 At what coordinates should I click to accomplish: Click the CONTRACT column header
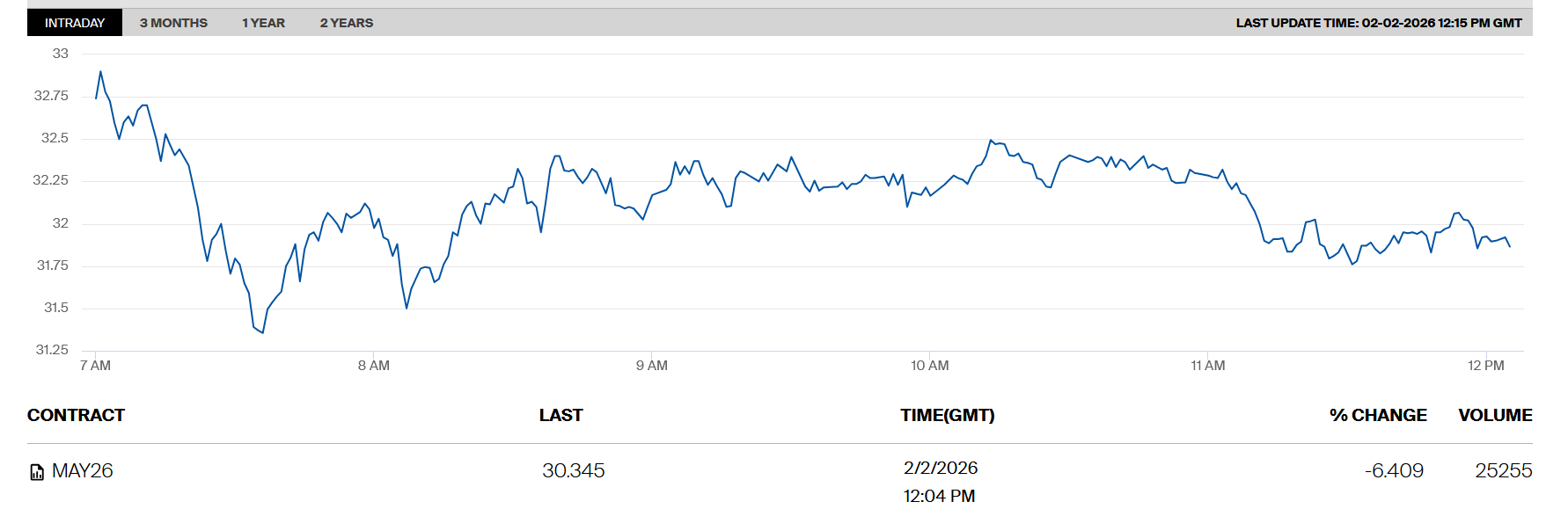(76, 415)
